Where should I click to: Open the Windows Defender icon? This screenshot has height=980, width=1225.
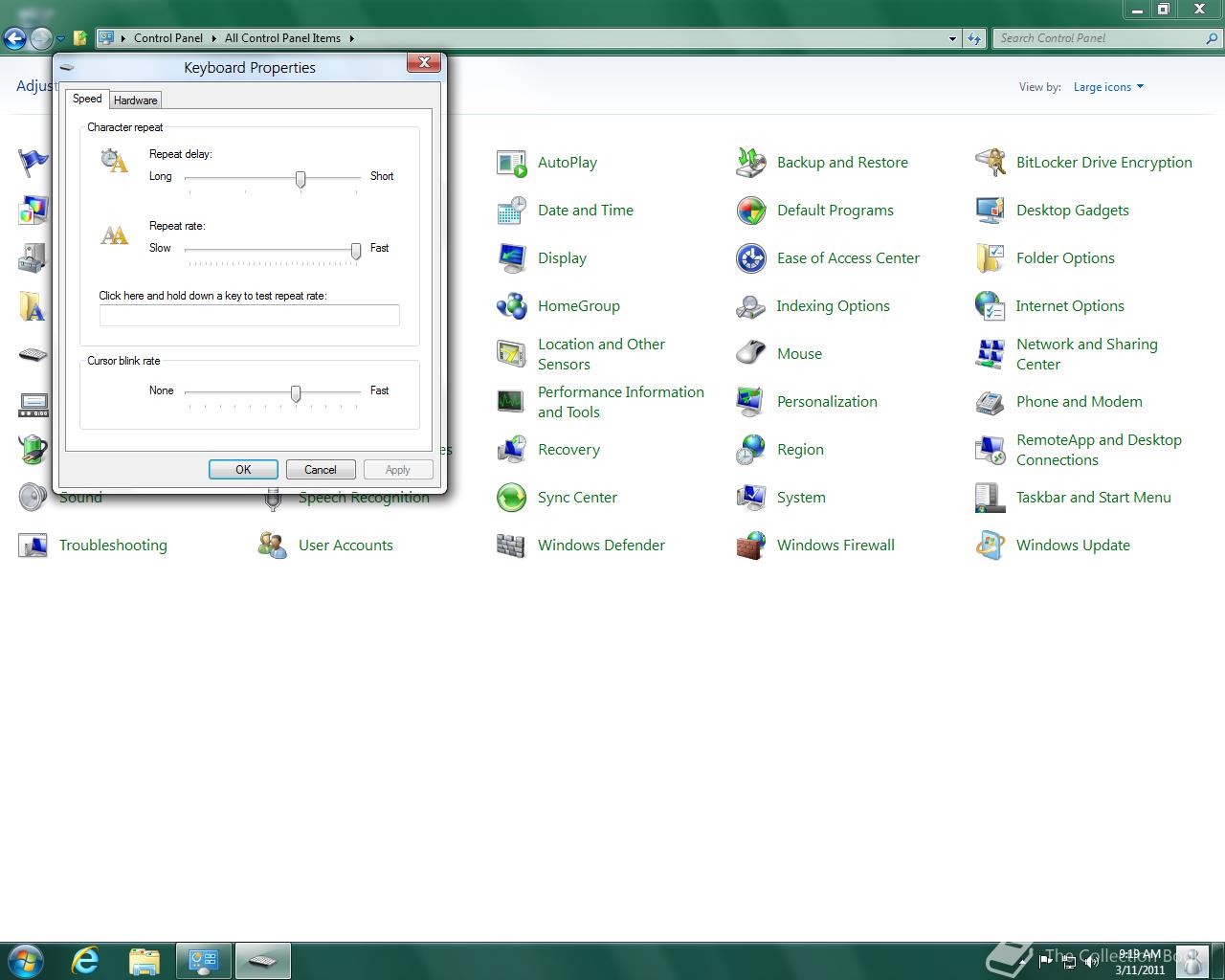[x=512, y=546]
